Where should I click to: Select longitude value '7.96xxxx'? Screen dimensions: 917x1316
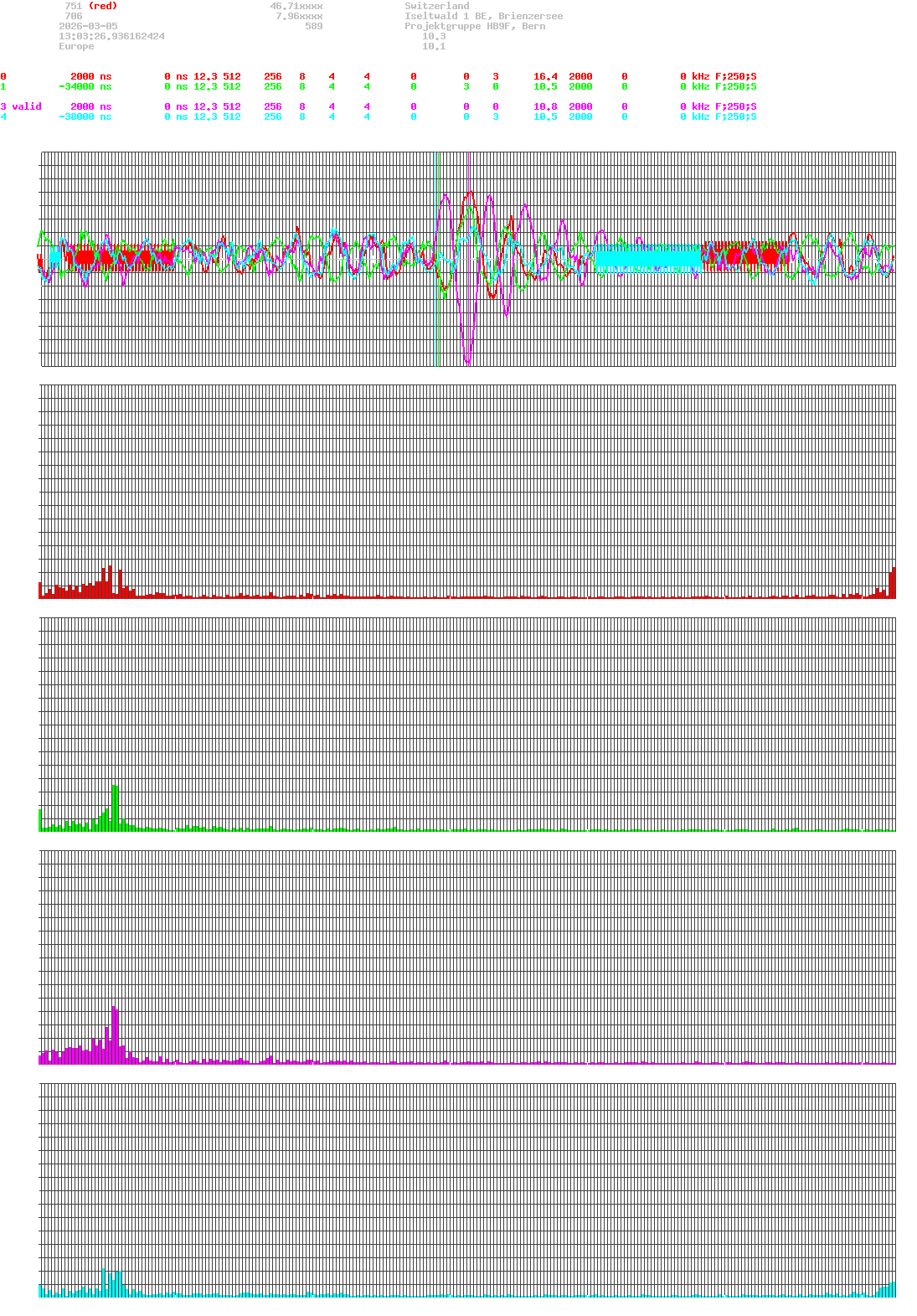pos(299,16)
